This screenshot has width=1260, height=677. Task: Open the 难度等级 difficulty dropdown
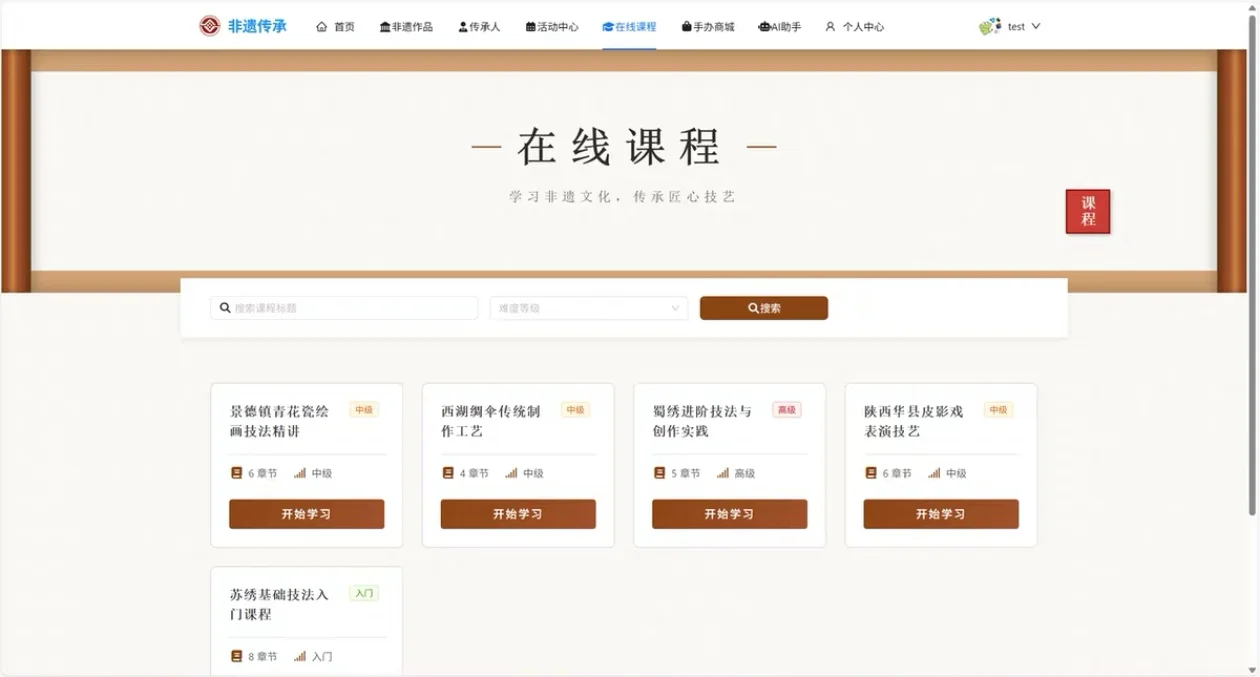coord(587,307)
